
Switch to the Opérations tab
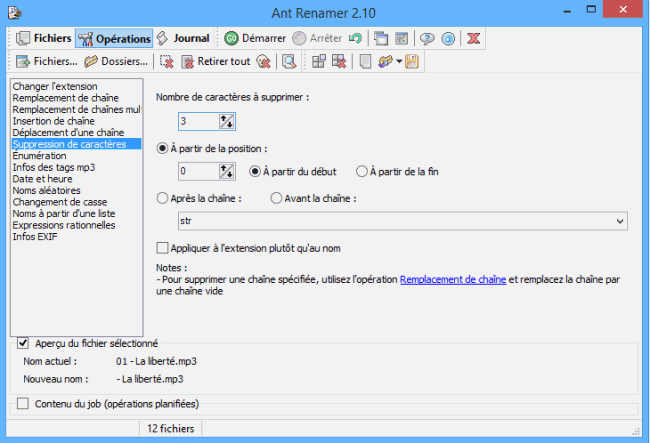pyautogui.click(x=114, y=39)
